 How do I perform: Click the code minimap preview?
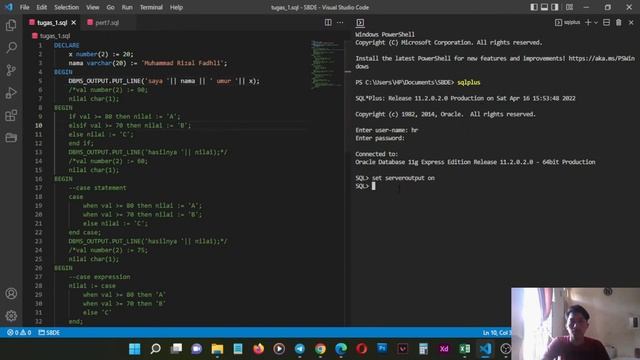[327, 64]
